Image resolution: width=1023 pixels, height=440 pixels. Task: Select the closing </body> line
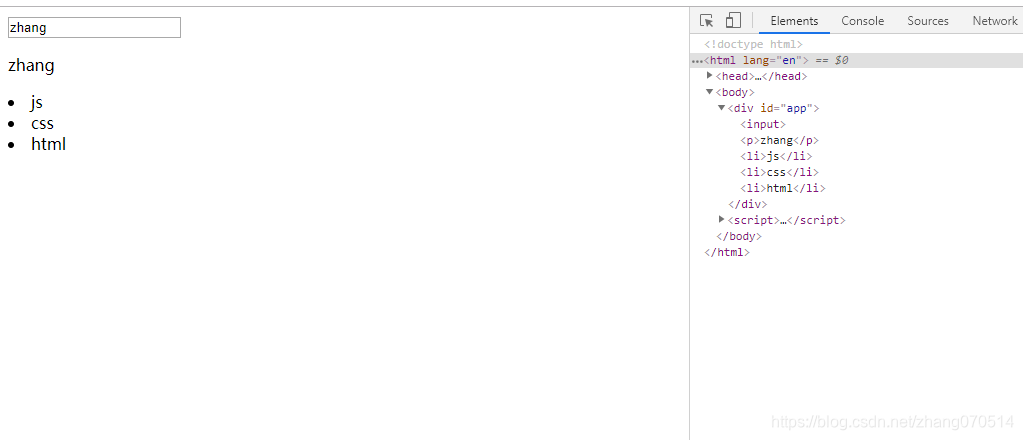(x=739, y=236)
